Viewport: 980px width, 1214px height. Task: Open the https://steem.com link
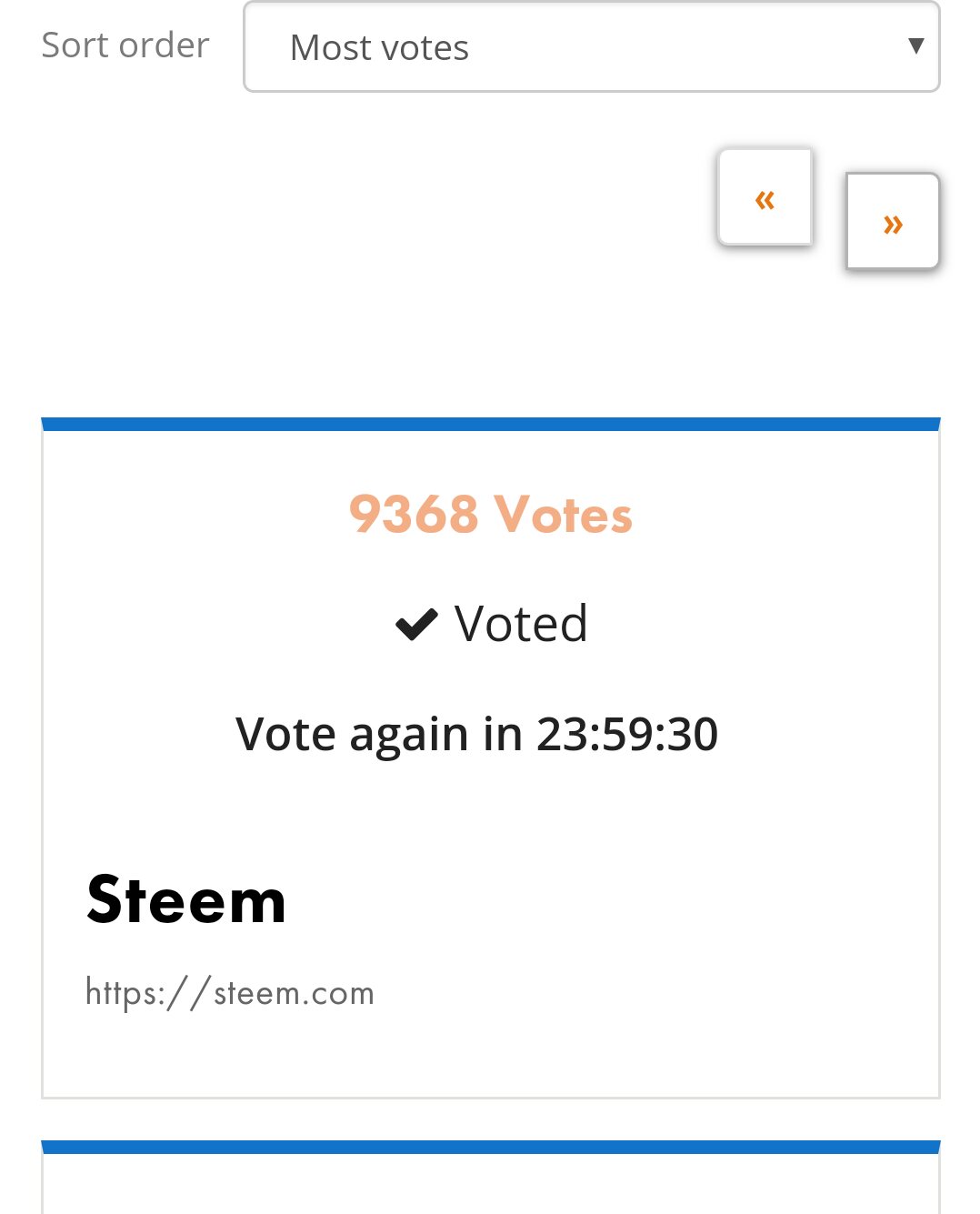[230, 992]
